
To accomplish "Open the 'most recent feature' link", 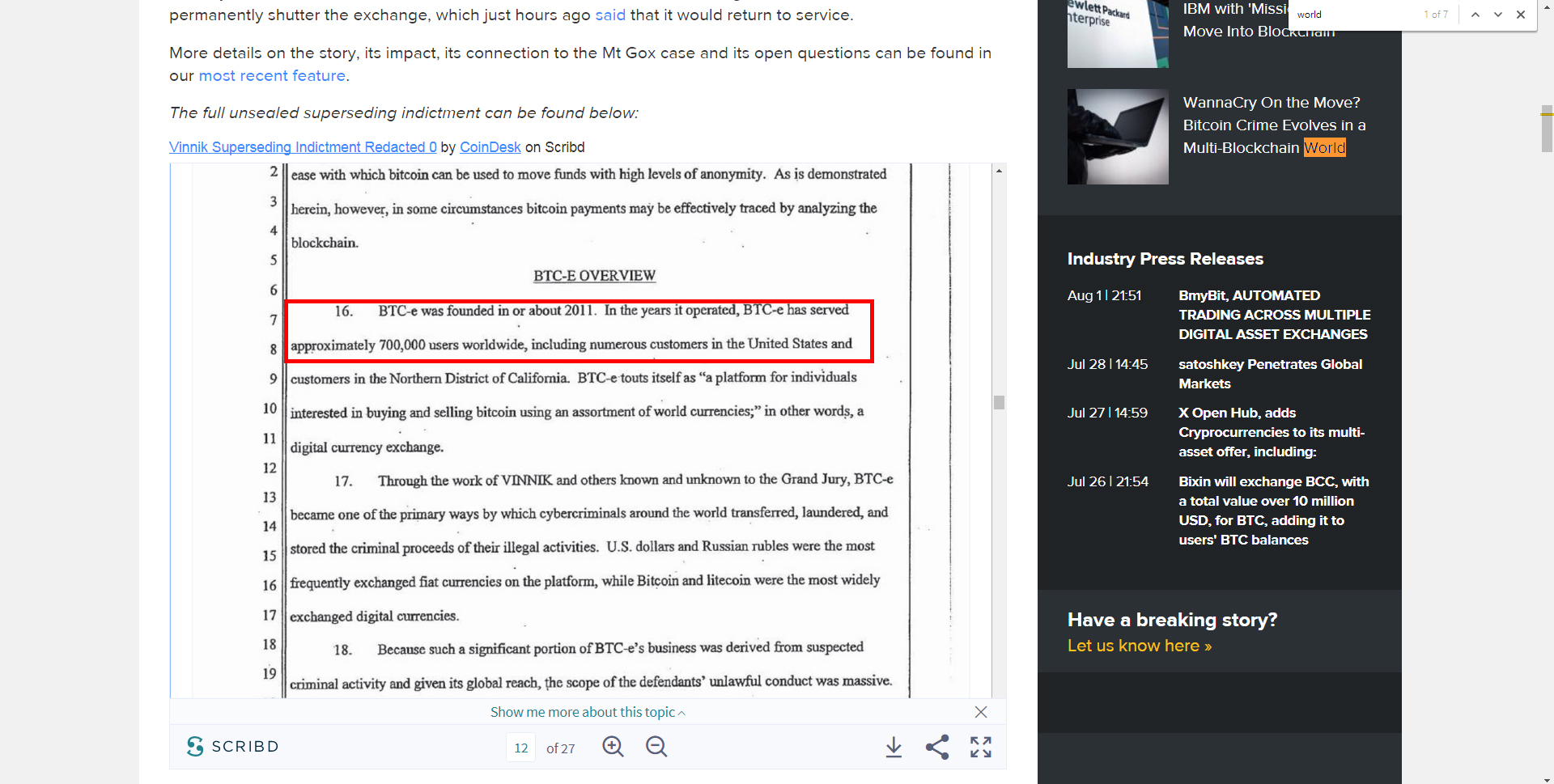I will coord(272,75).
